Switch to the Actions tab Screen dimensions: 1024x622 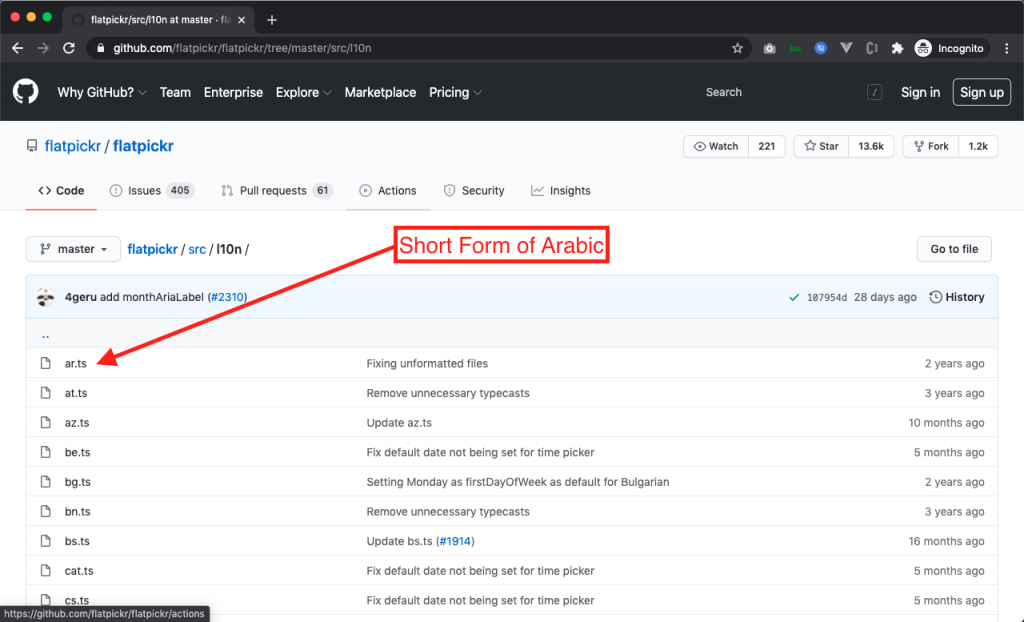(x=388, y=191)
